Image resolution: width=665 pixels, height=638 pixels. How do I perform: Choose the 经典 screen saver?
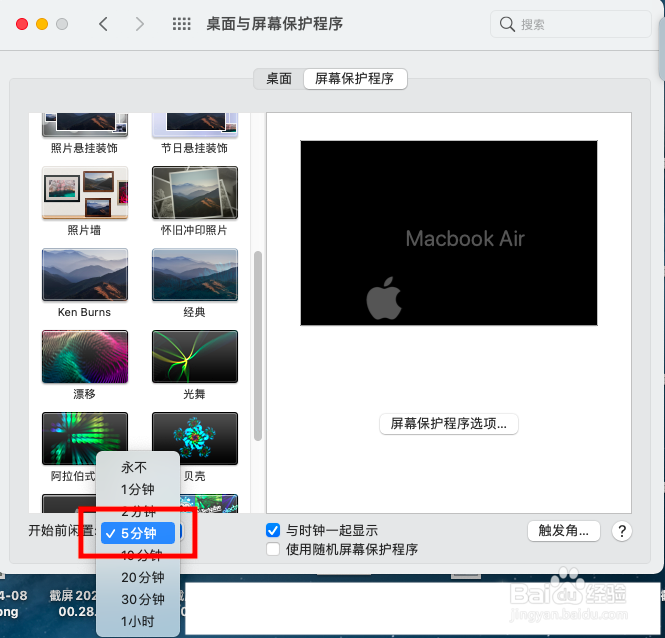(195, 274)
